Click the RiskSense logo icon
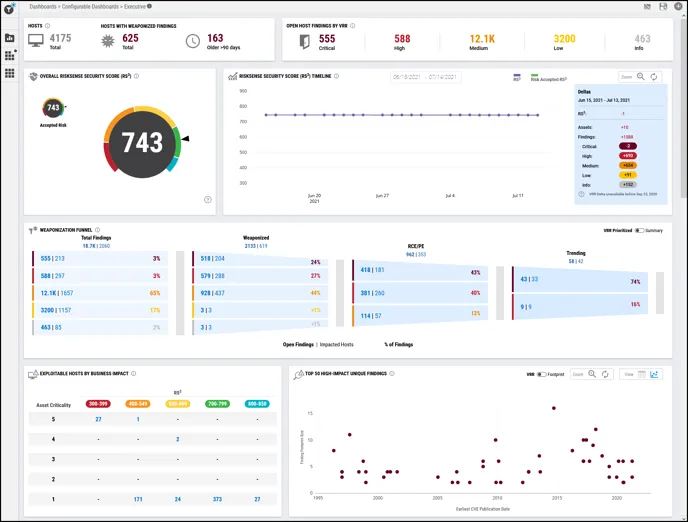 click(x=9, y=8)
